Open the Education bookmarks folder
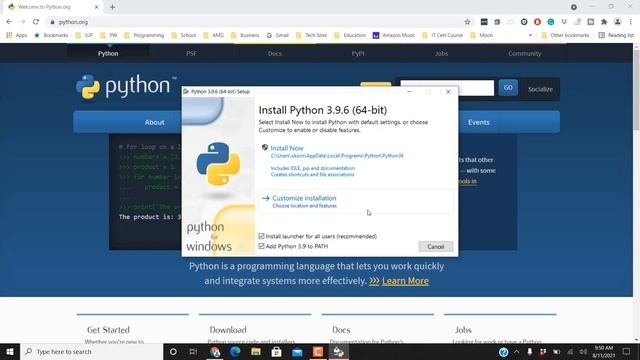 click(350, 36)
